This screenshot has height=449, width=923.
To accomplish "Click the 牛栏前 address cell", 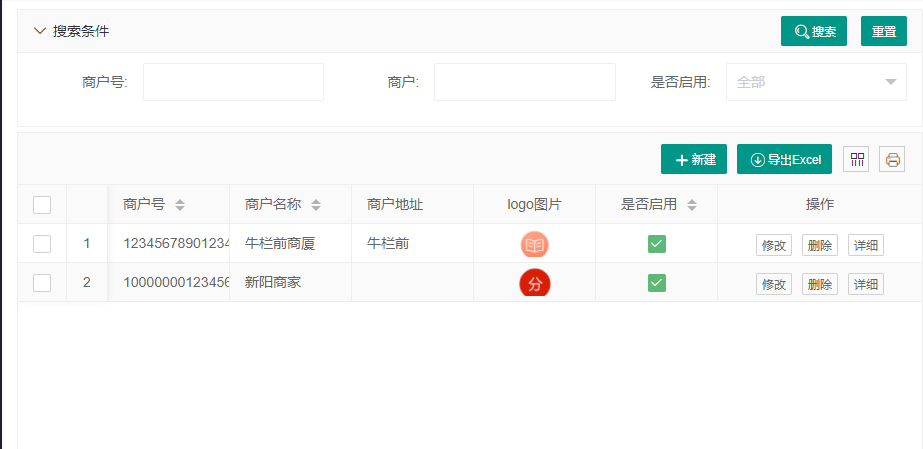I will point(413,244).
